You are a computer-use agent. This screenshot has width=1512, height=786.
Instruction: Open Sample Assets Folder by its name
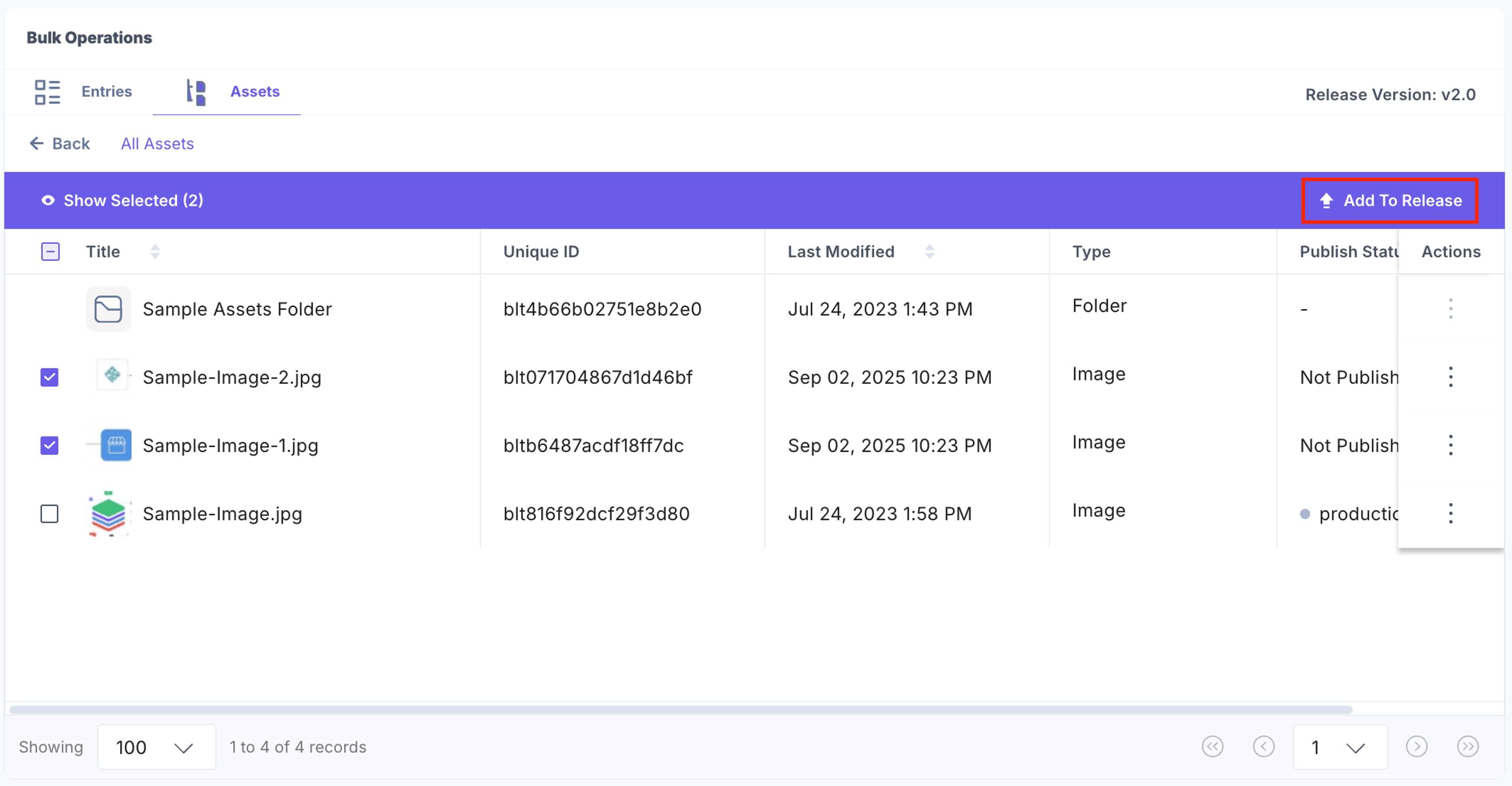tap(237, 309)
